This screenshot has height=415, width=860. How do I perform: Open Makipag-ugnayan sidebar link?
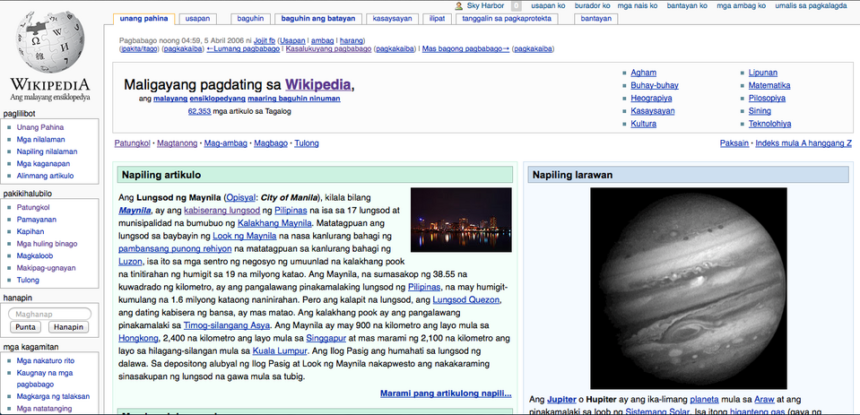point(46,268)
